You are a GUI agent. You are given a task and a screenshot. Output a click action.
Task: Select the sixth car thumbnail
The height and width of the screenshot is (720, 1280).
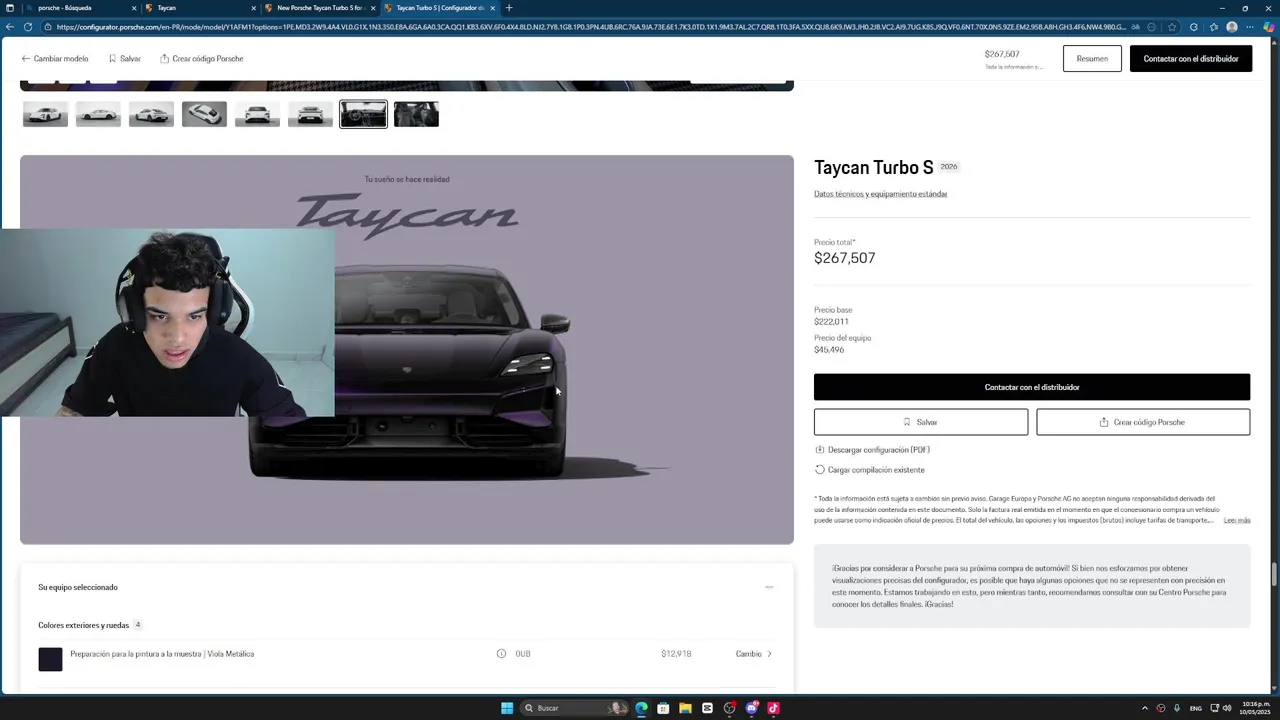pos(310,114)
